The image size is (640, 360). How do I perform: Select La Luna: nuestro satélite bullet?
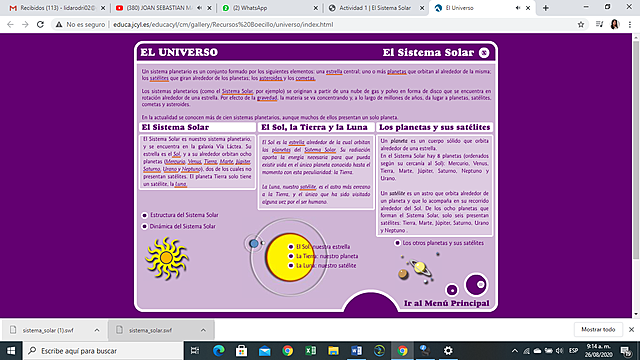coord(291,265)
